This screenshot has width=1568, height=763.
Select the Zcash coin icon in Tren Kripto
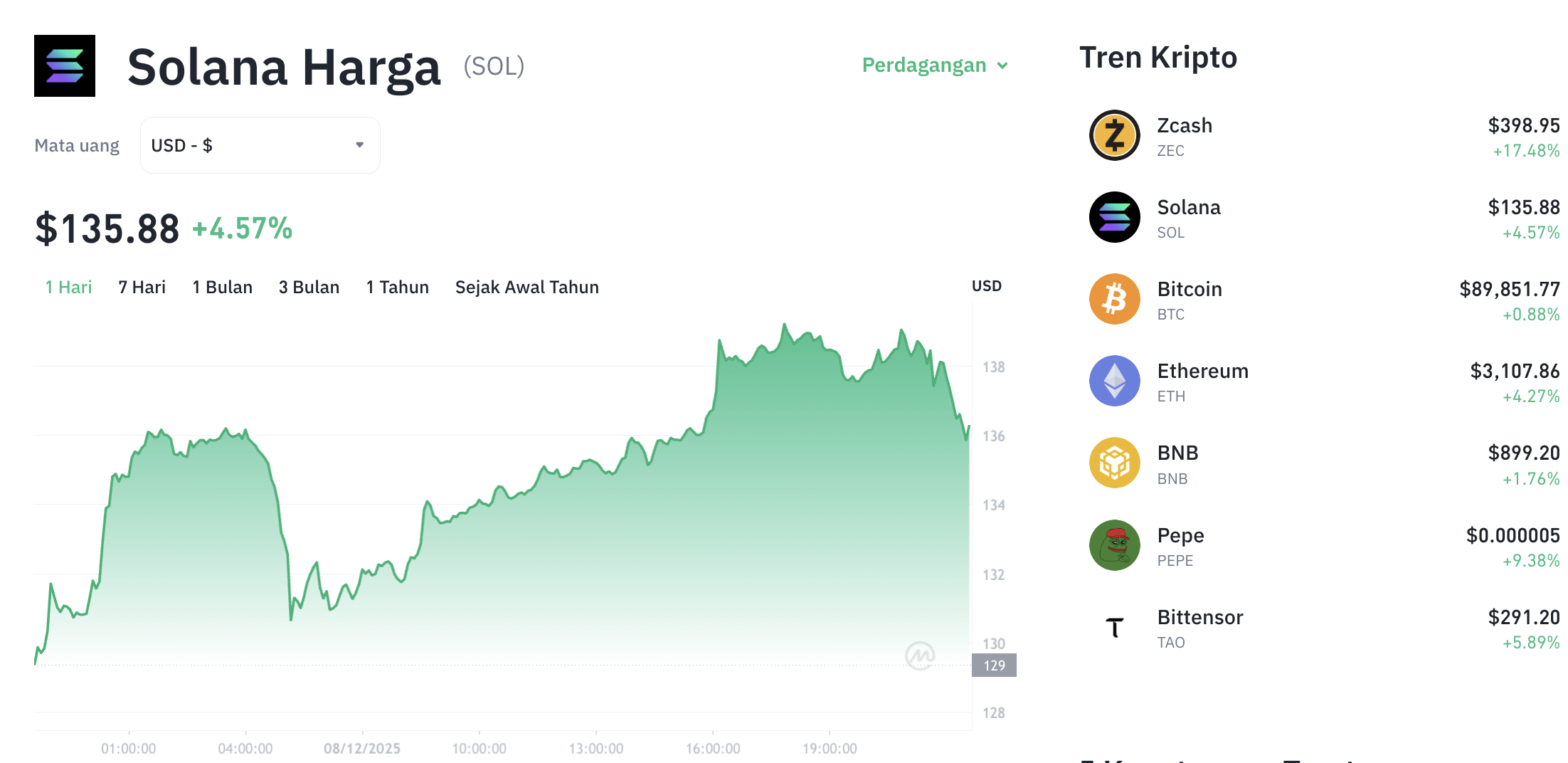point(1114,135)
